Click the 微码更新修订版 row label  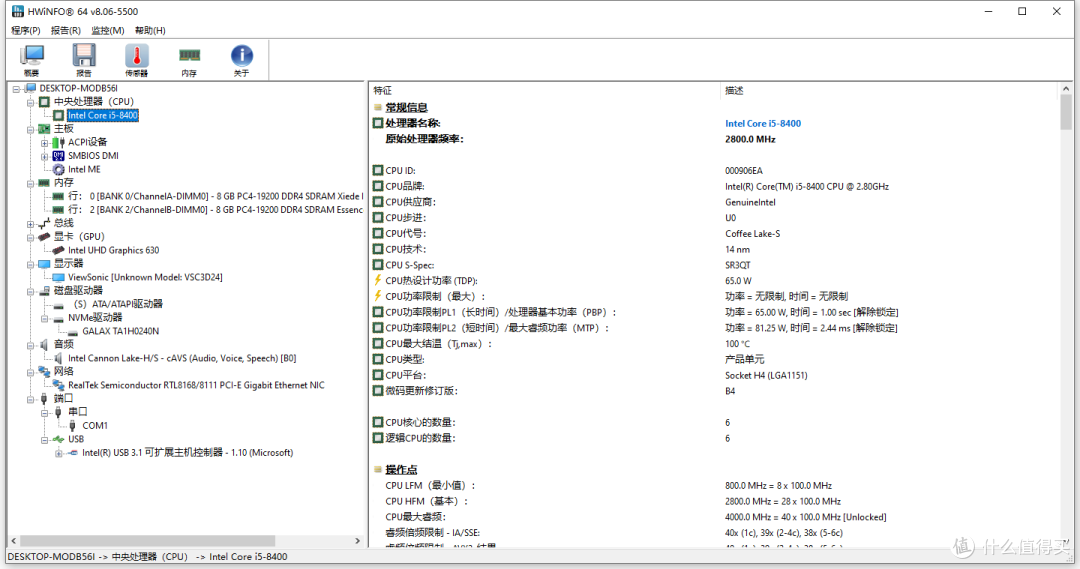[422, 391]
